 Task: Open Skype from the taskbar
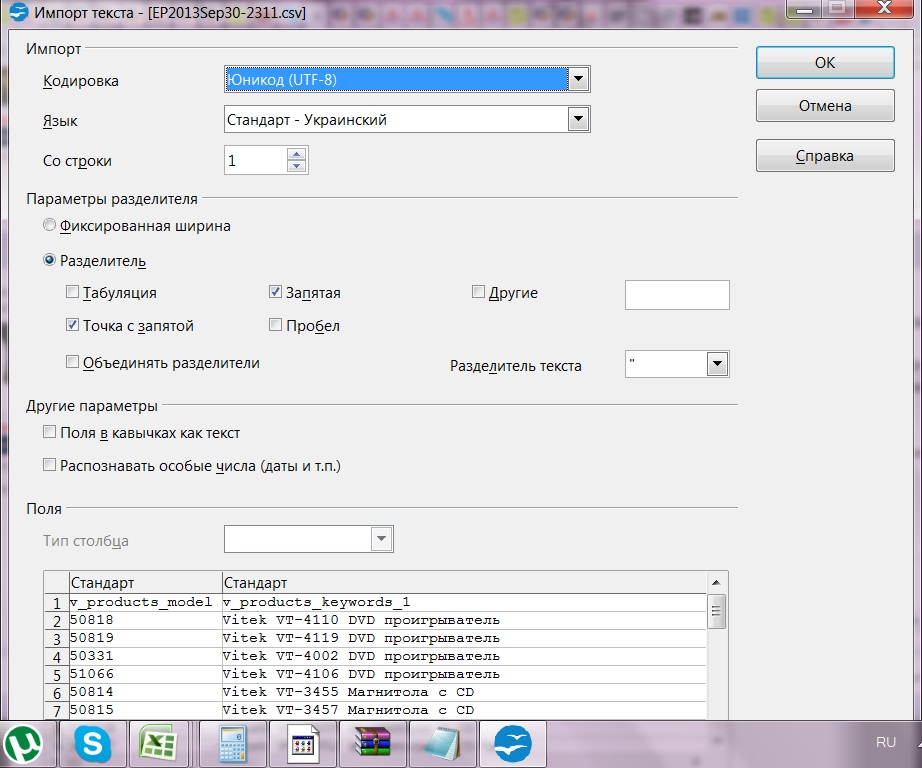(x=93, y=743)
